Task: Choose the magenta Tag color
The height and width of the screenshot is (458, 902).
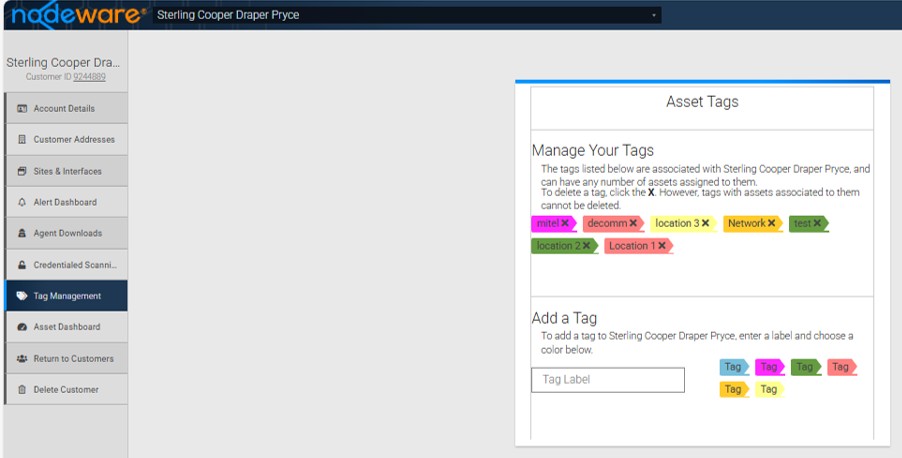Action: [770, 367]
